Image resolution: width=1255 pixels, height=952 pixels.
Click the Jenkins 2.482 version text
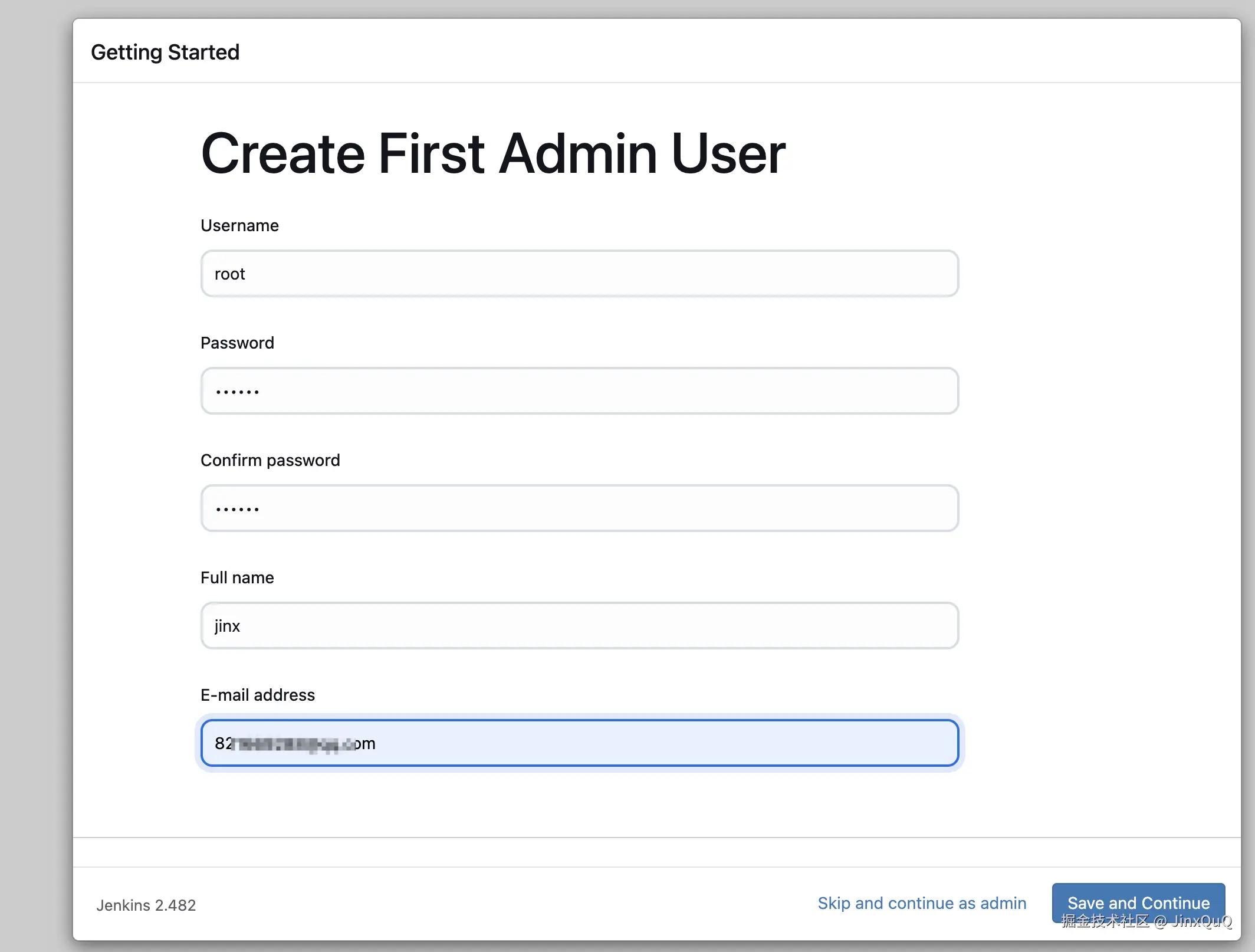pyautogui.click(x=146, y=905)
